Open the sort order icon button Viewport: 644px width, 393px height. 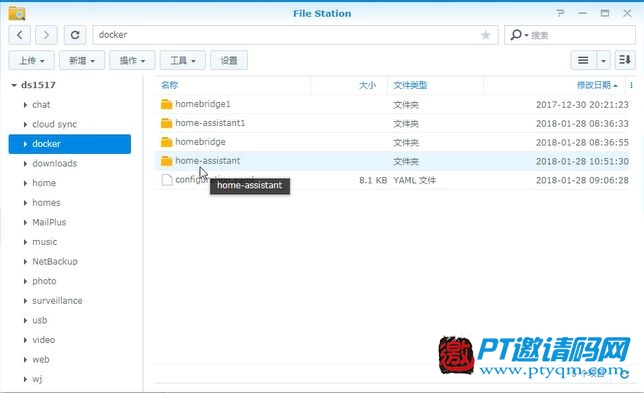pos(625,60)
